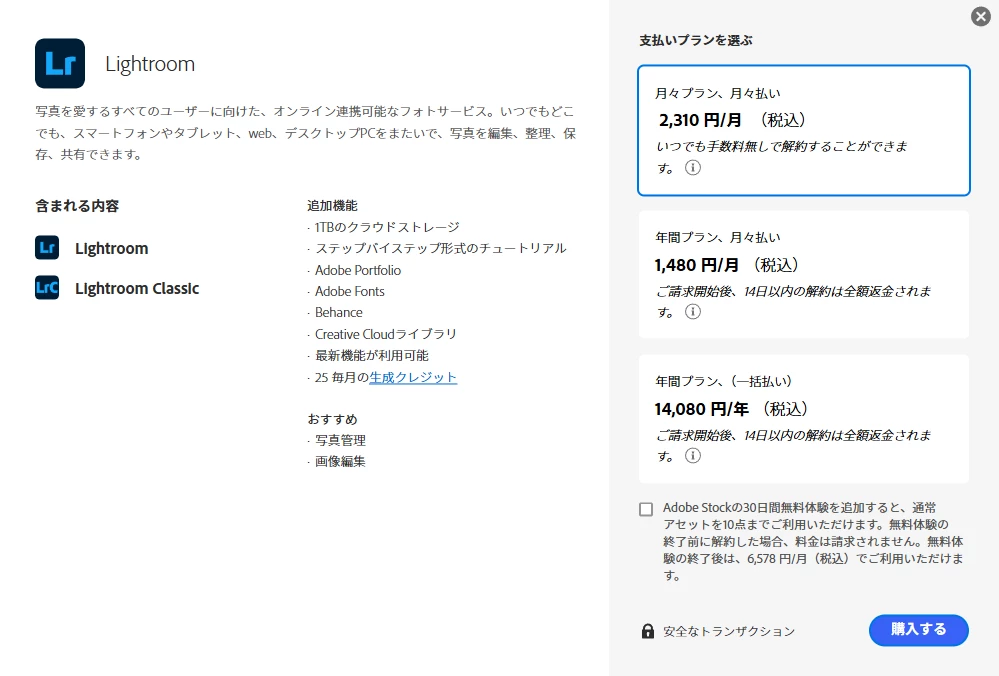Click '最新機能が利用可能' feature text
Screen dimensions: 999x676
coord(371,356)
